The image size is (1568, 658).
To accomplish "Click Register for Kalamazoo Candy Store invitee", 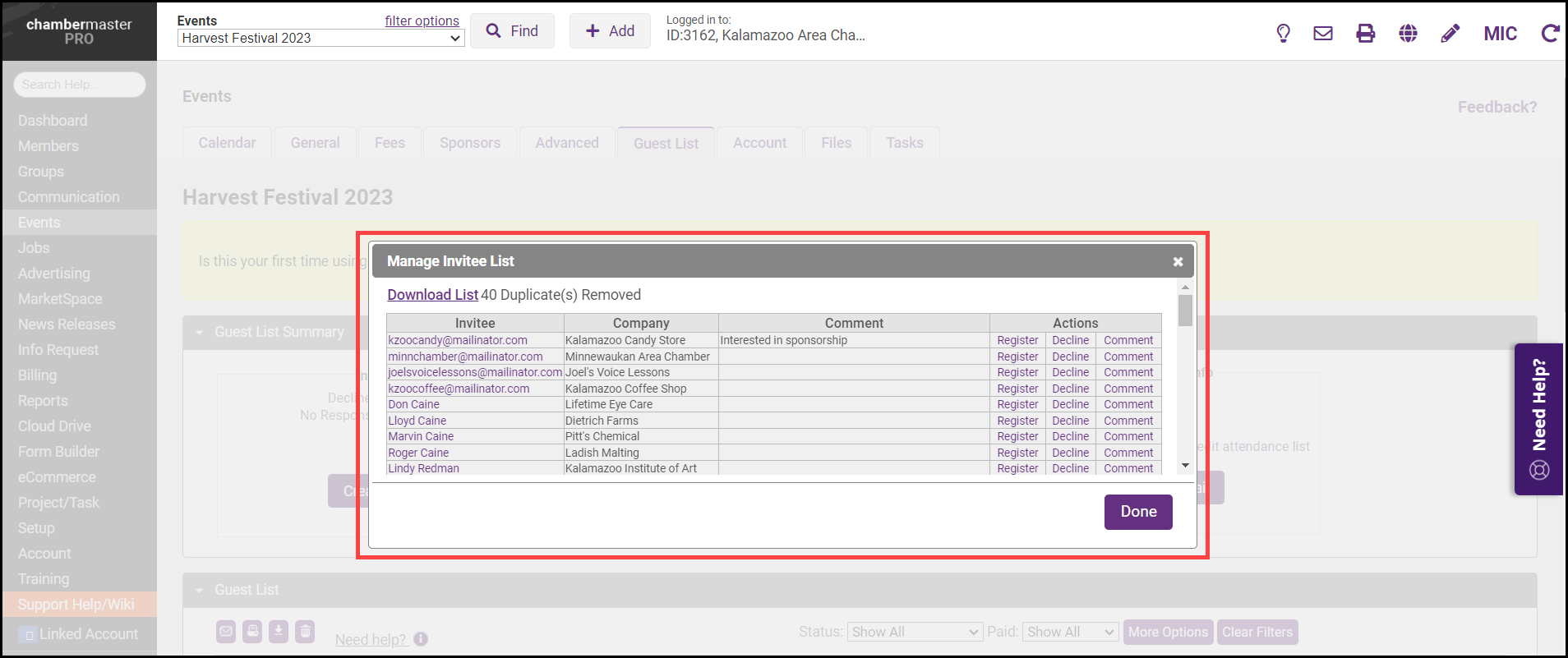I will pos(1017,340).
